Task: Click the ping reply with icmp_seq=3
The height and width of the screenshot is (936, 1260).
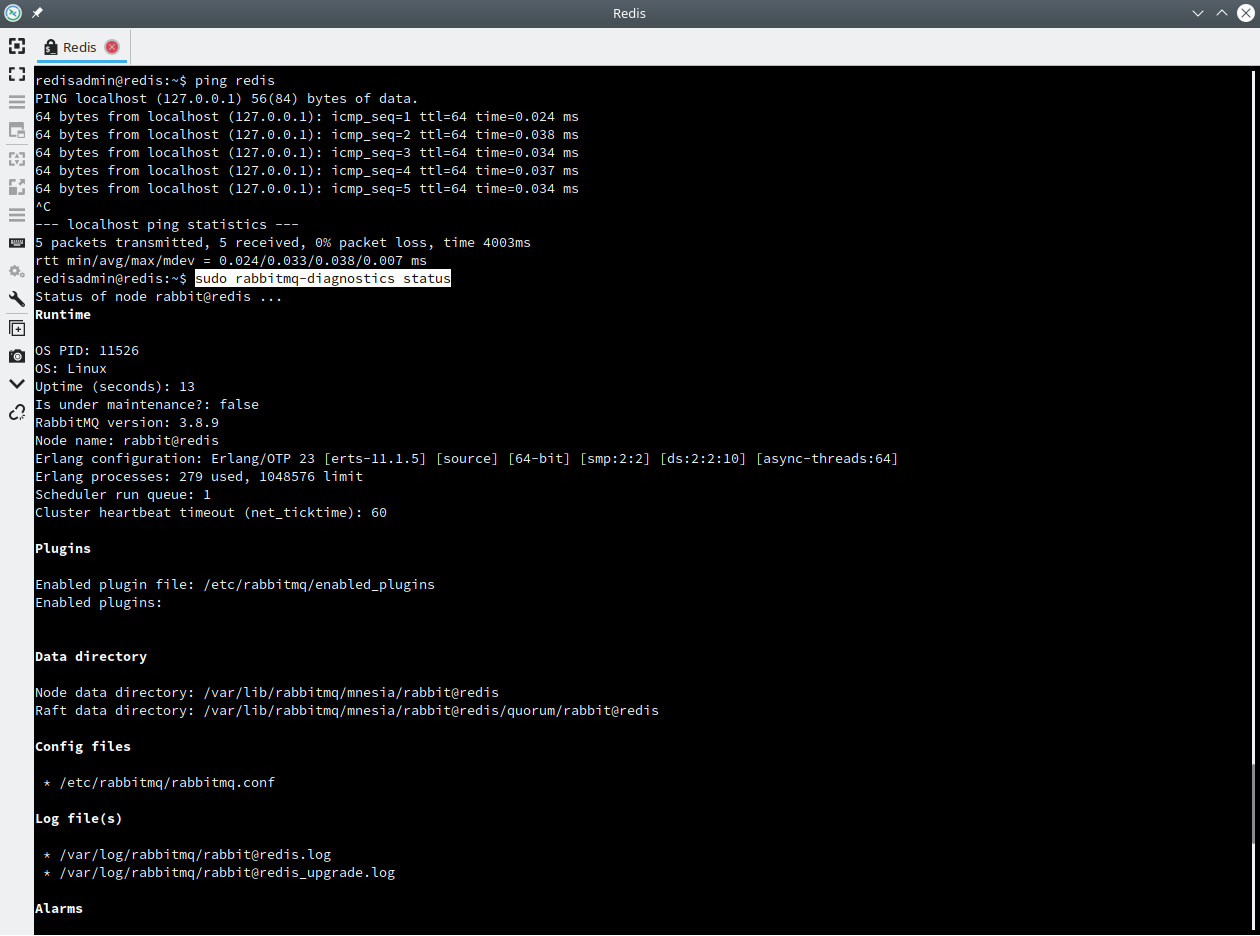Action: pyautogui.click(x=307, y=153)
